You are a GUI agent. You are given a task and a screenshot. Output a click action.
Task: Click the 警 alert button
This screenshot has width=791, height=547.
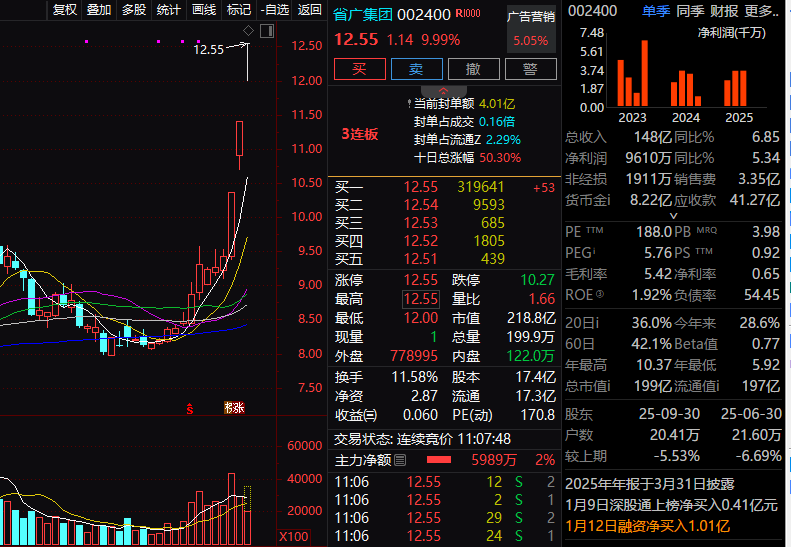(x=531, y=69)
